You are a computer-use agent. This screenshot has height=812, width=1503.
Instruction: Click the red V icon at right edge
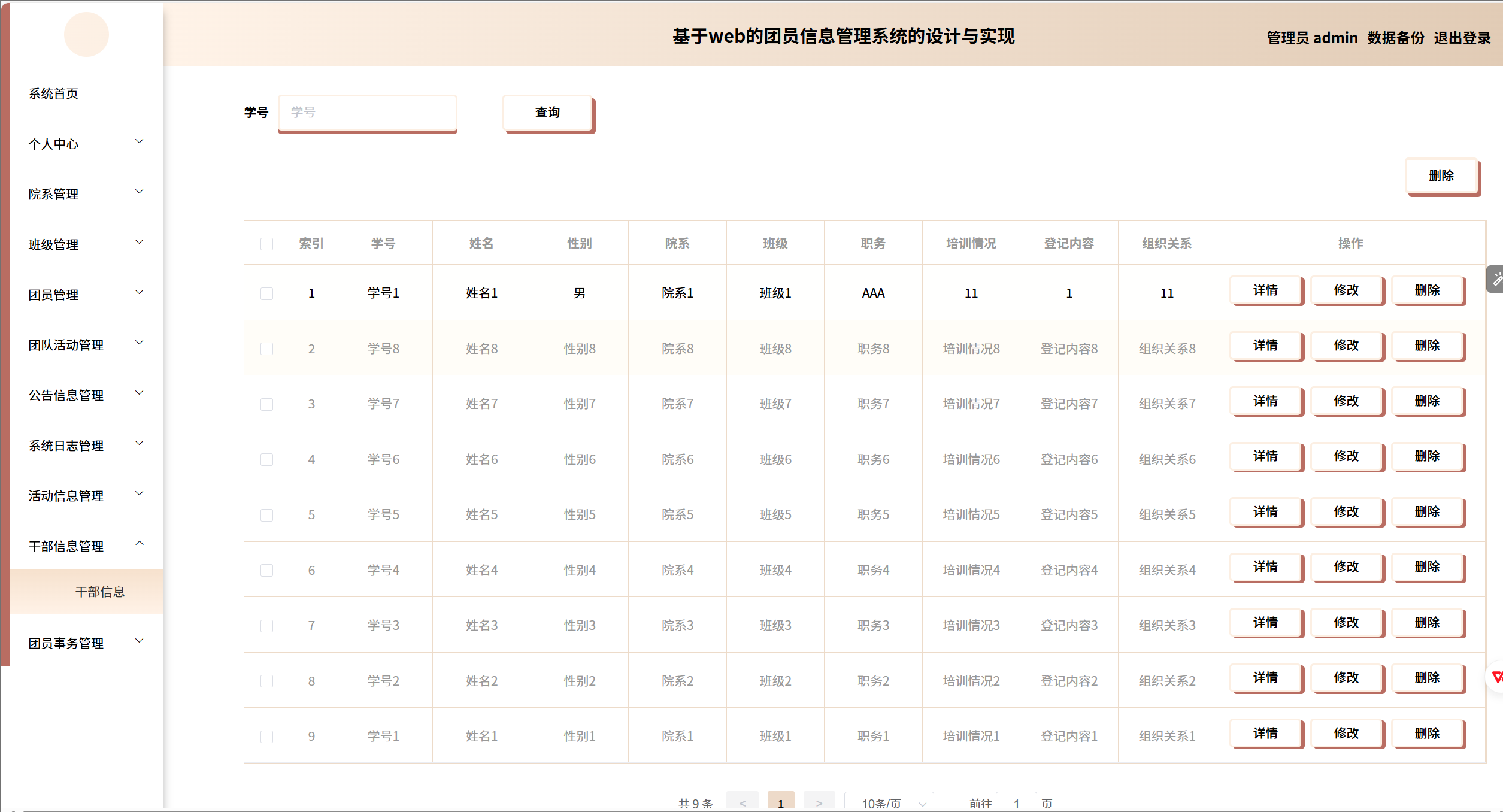[x=1496, y=677]
